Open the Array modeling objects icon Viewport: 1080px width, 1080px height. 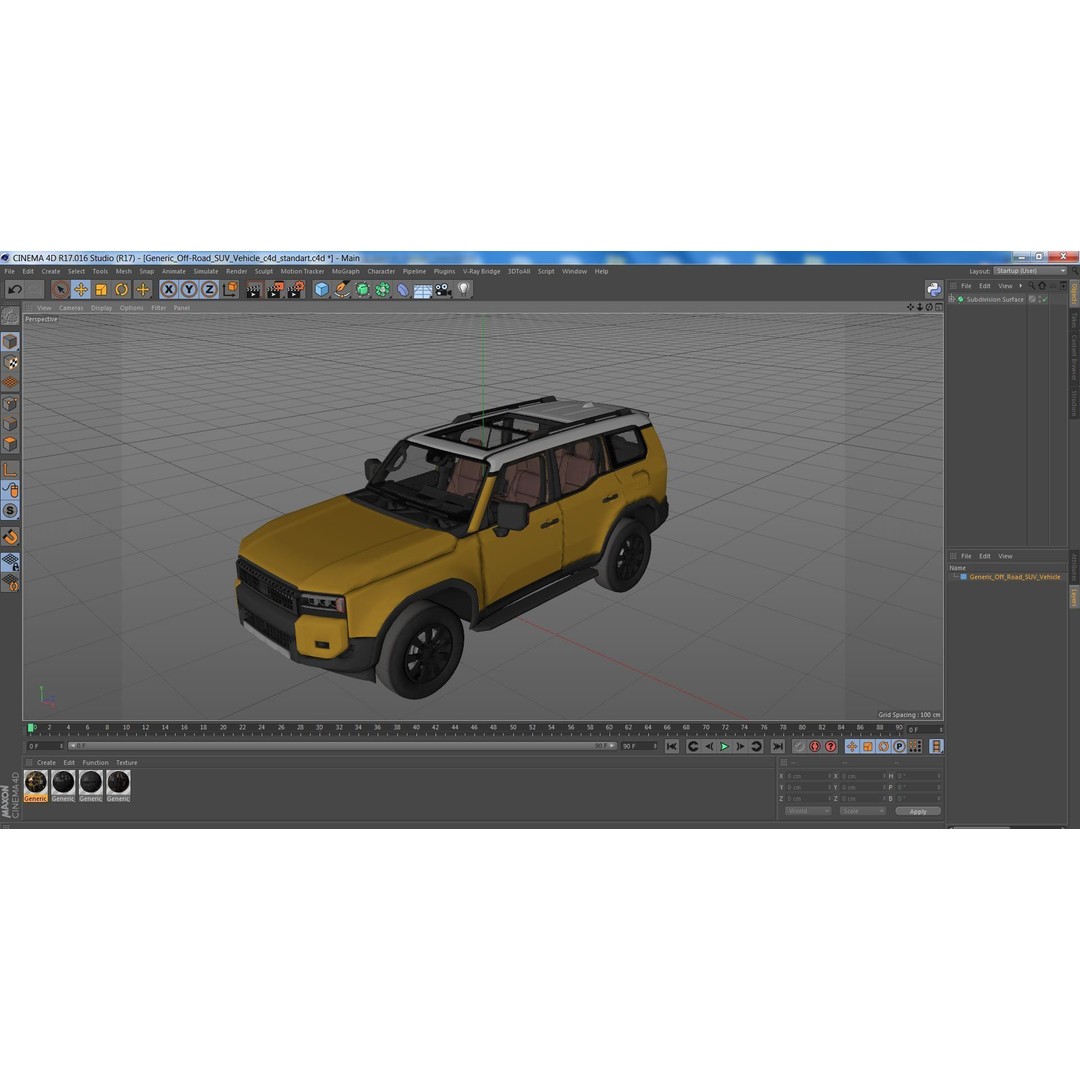[382, 290]
